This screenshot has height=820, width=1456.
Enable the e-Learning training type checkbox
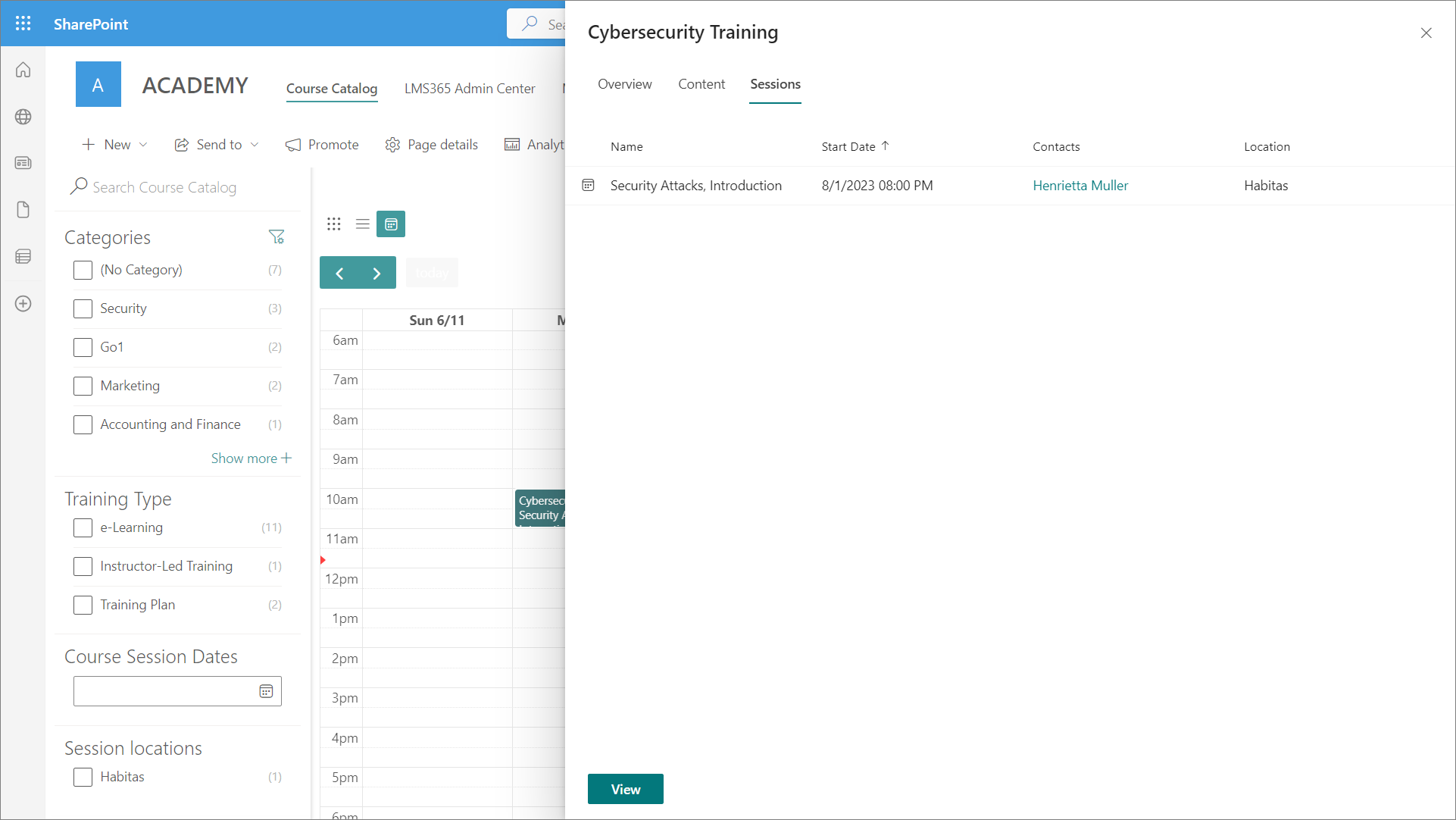(83, 527)
